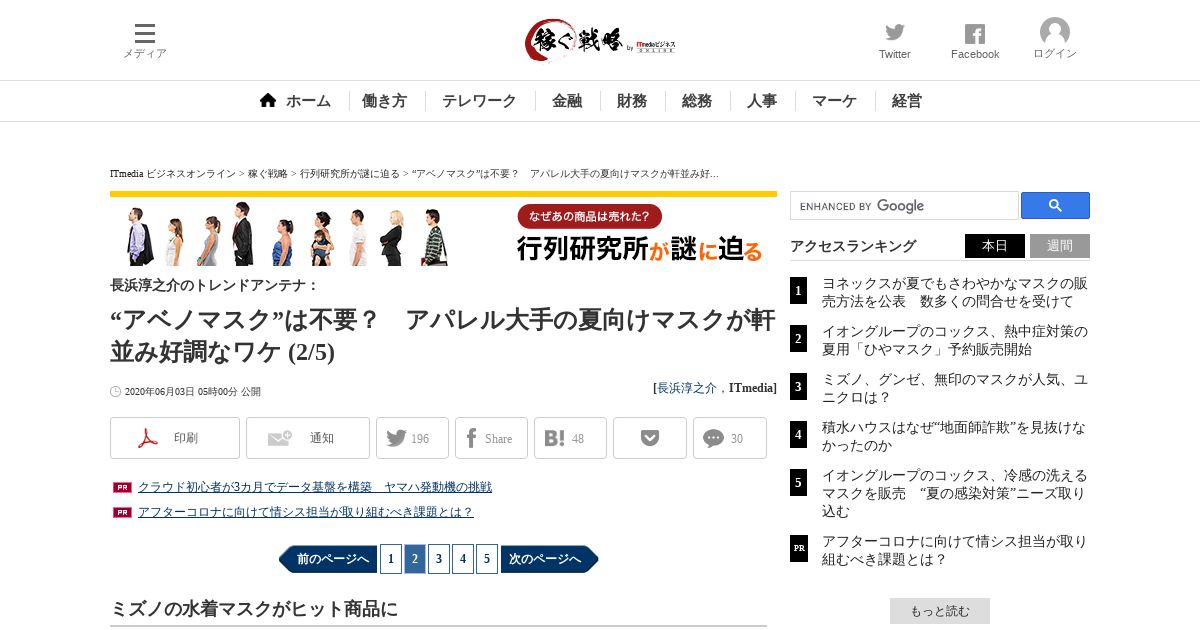Go to 次のページへ
The height and width of the screenshot is (630, 1200).
tap(550, 559)
